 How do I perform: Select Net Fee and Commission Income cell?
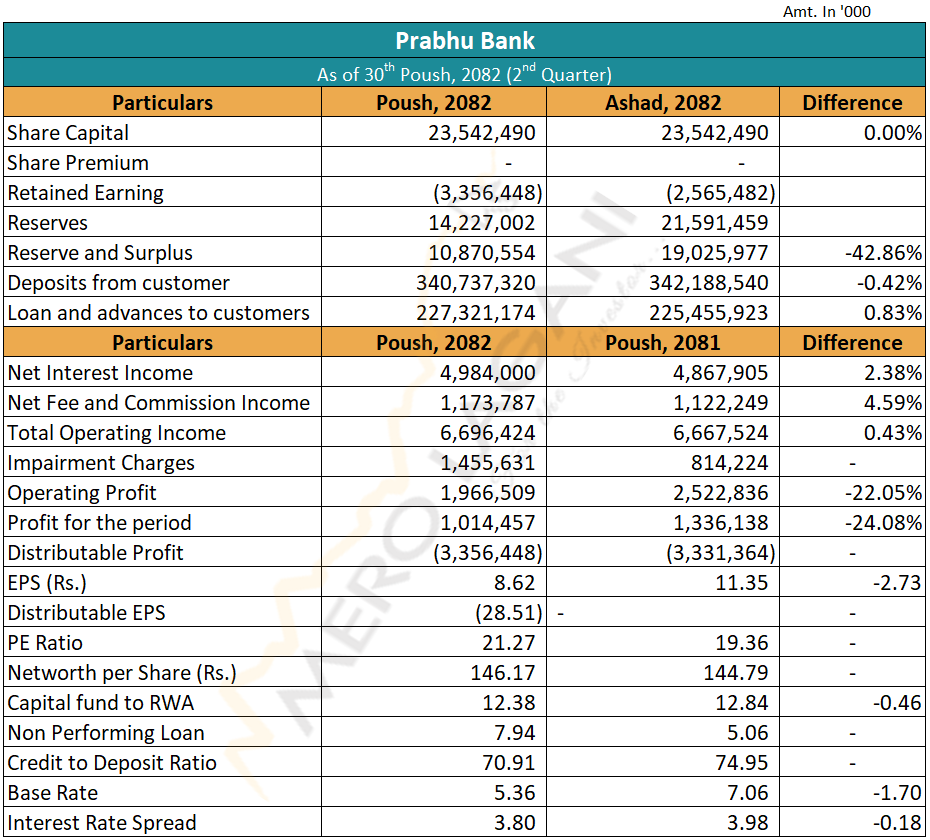(x=158, y=403)
